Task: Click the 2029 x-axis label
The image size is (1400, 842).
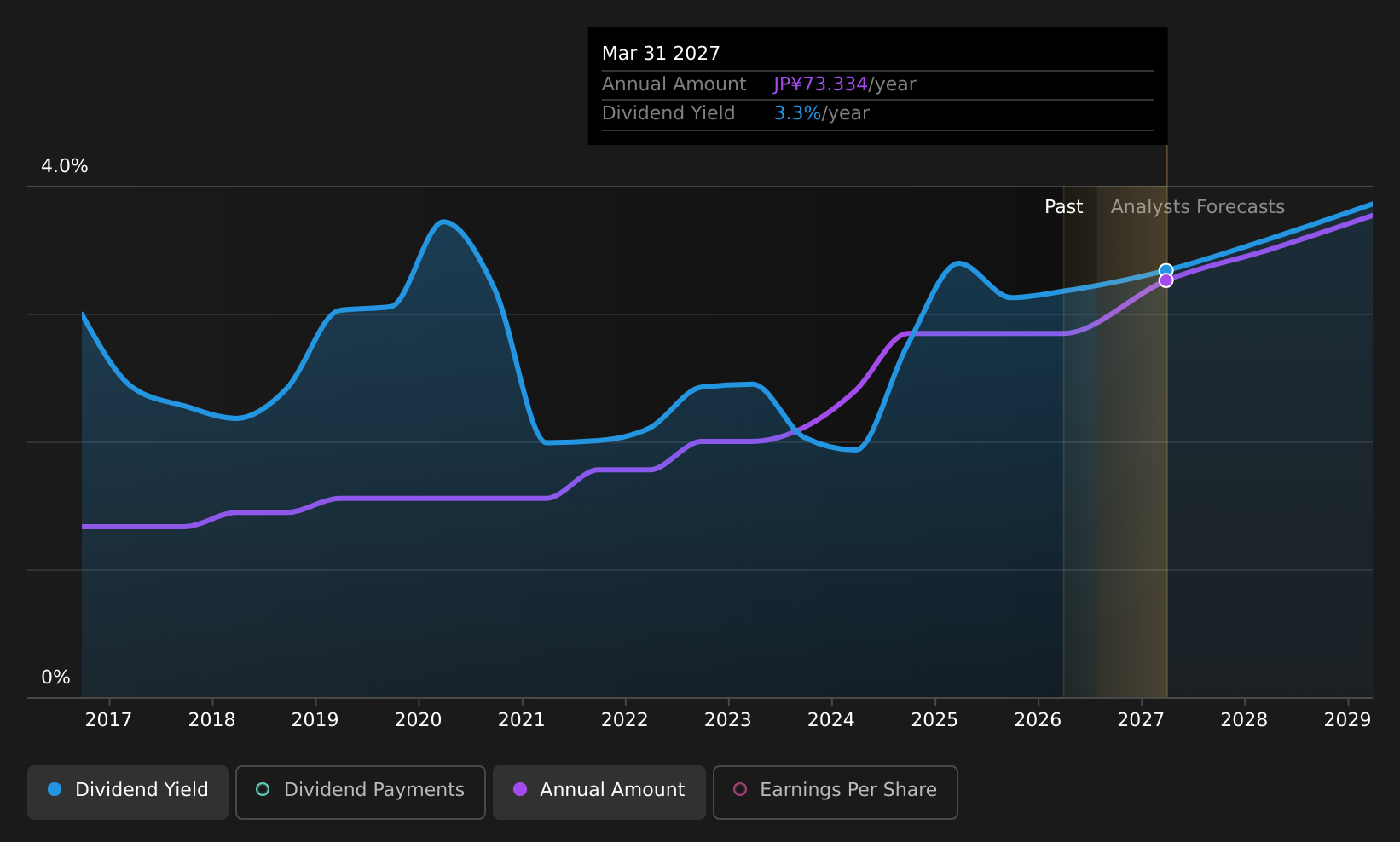Action: (x=1347, y=720)
